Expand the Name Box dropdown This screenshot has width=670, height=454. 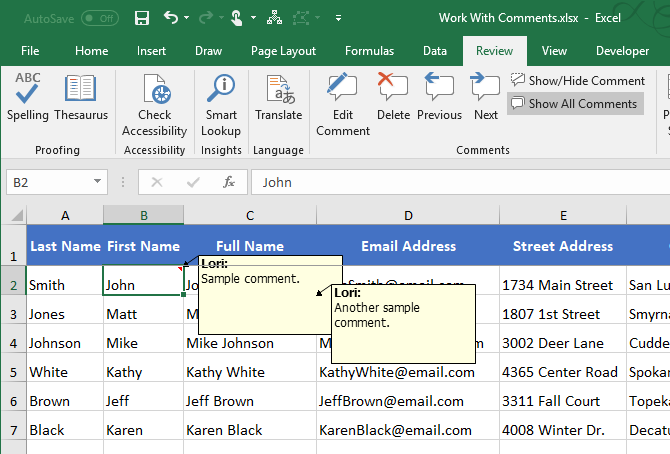(x=97, y=182)
